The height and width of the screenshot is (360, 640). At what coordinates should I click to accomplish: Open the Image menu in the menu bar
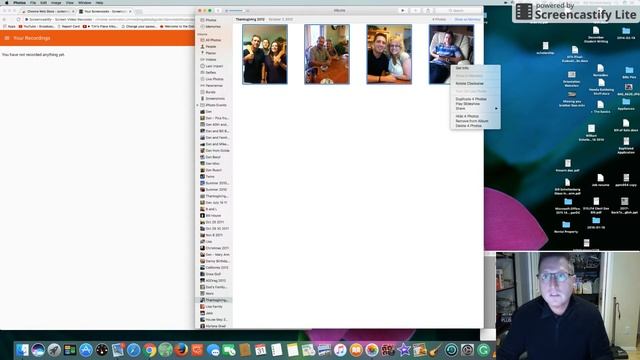(x=56, y=2)
